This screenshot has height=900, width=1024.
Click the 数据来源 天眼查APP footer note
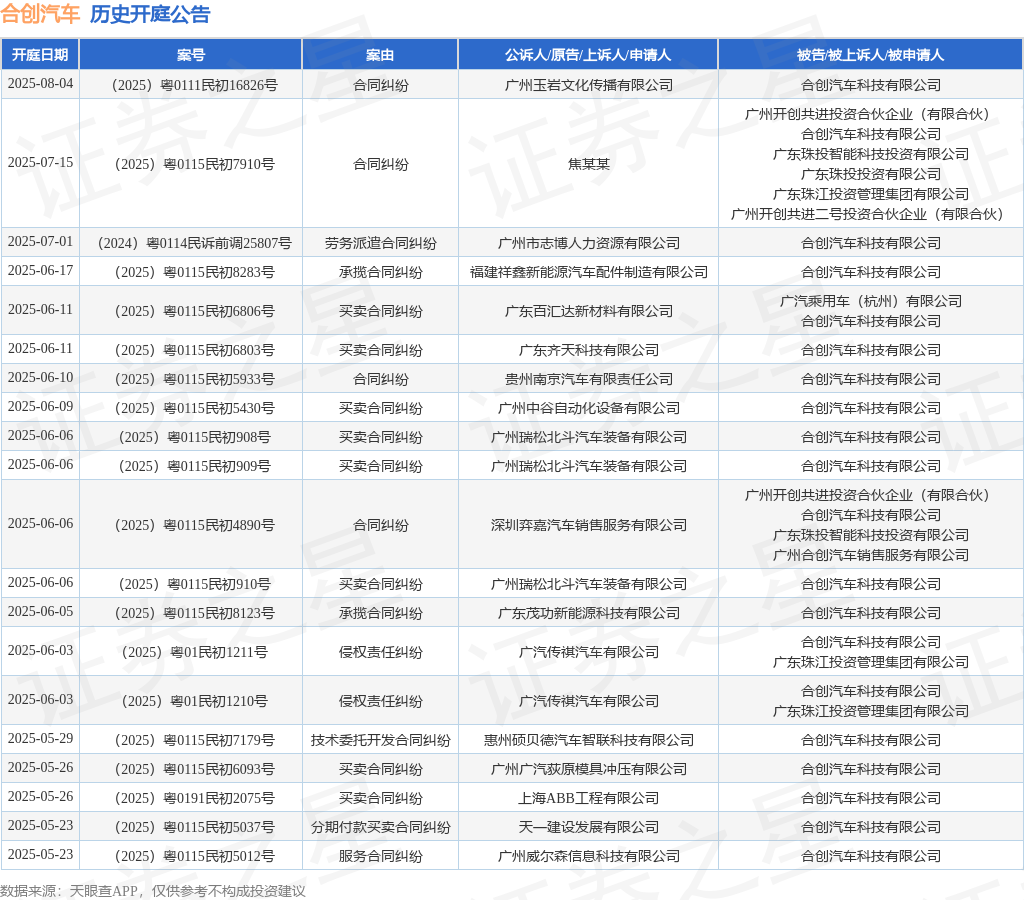(153, 891)
